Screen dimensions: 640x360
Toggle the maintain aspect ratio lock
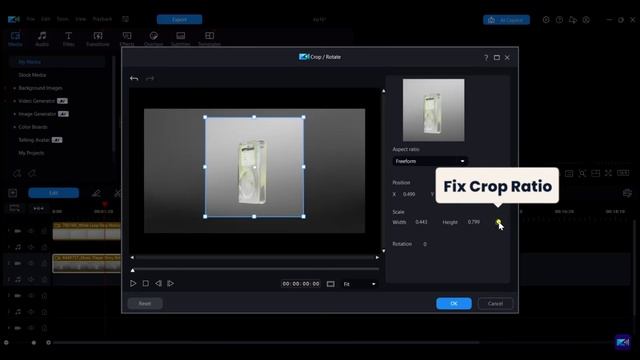click(x=498, y=222)
